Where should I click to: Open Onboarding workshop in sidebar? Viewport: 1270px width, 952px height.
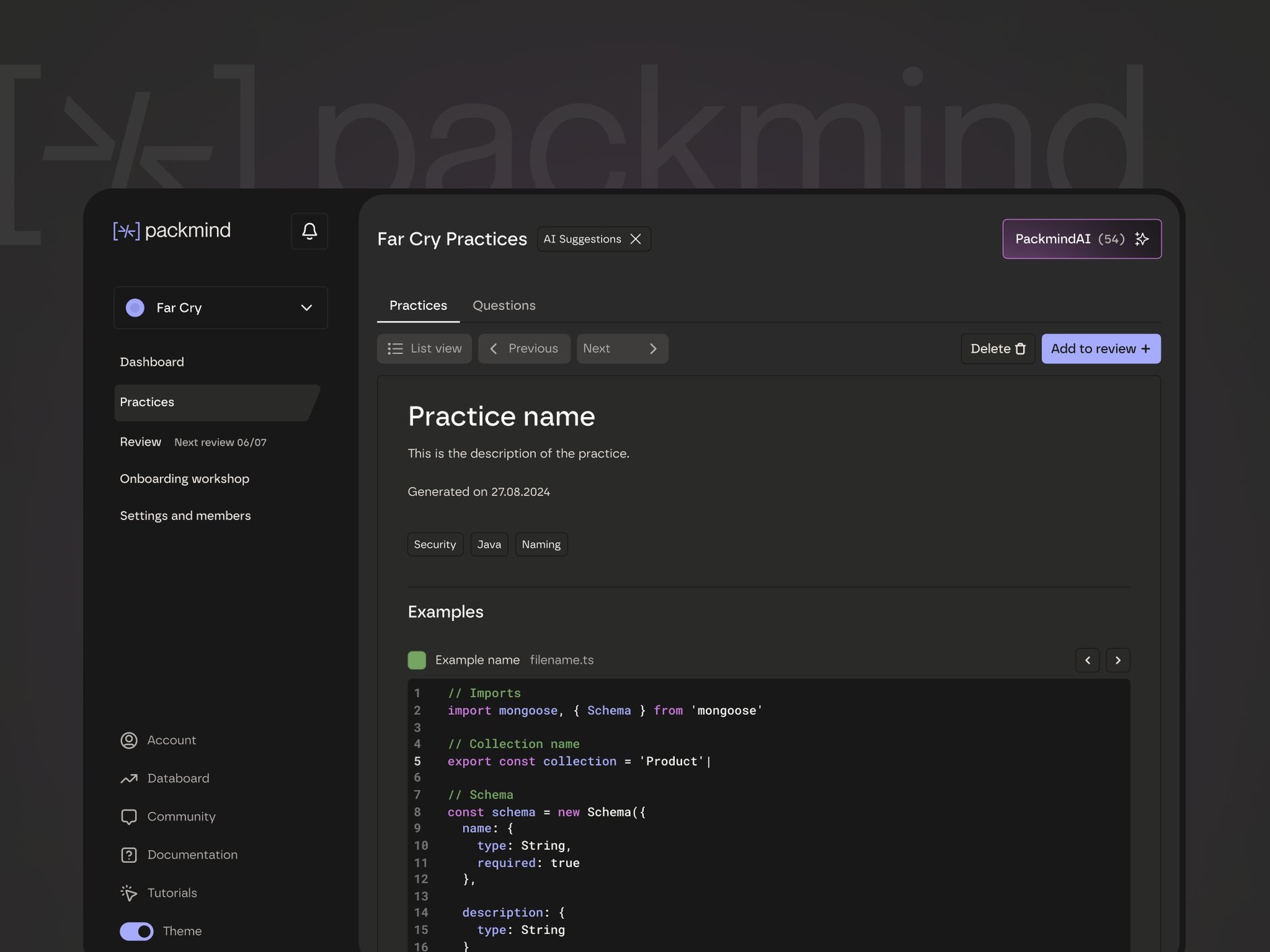[x=185, y=479]
